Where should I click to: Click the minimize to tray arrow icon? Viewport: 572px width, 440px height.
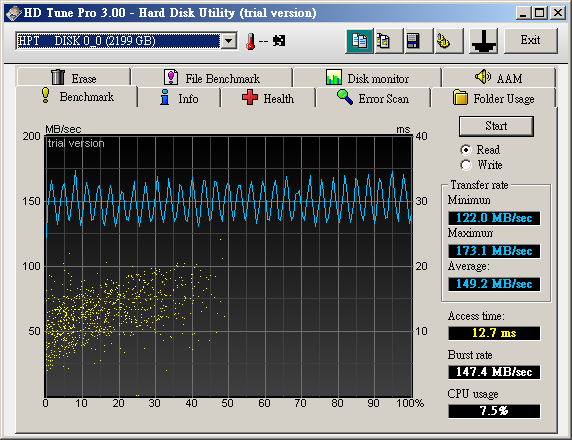click(483, 41)
